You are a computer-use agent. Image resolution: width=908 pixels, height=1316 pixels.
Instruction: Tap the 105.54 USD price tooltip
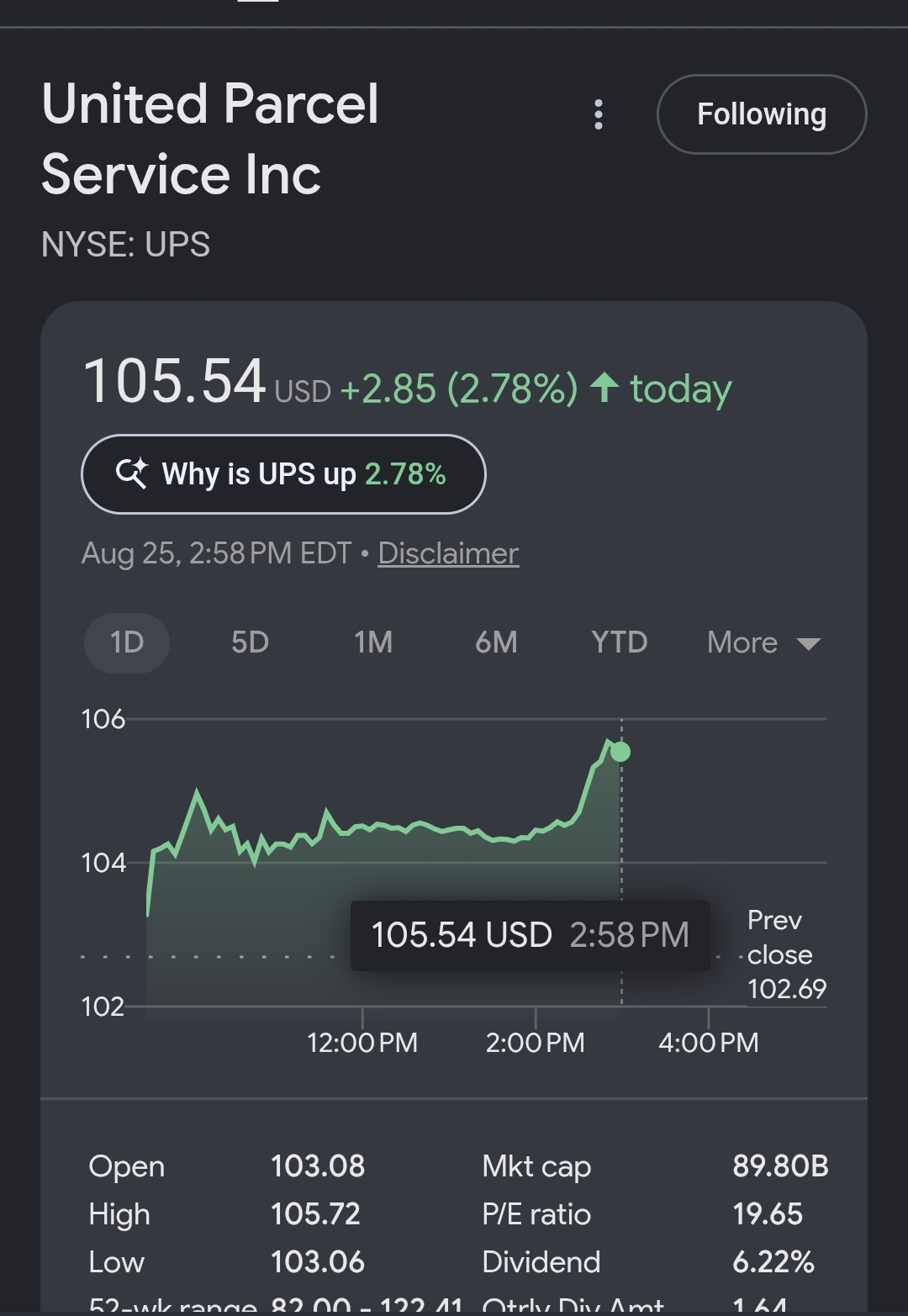(531, 935)
